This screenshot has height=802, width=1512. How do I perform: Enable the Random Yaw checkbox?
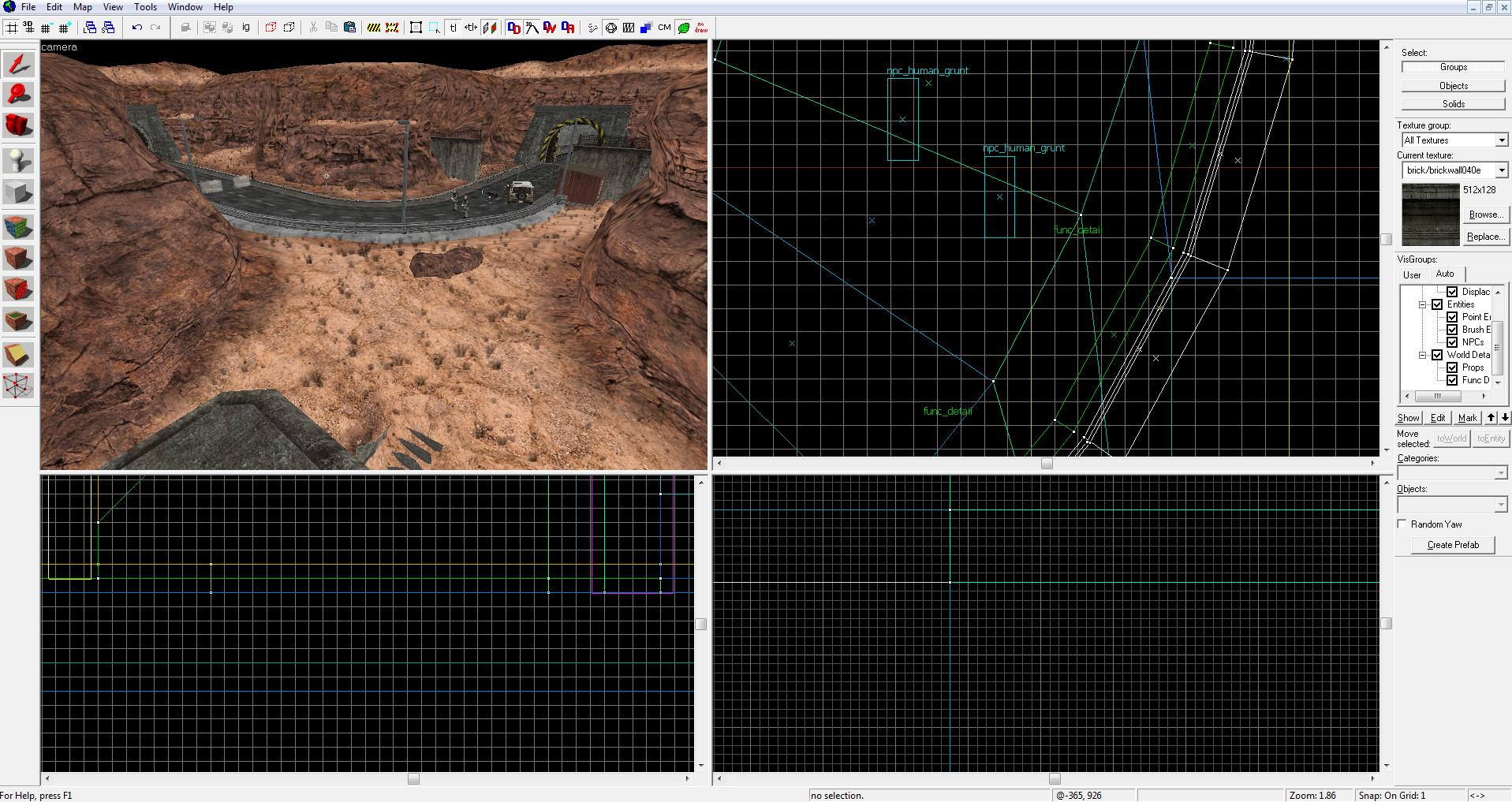[1402, 524]
